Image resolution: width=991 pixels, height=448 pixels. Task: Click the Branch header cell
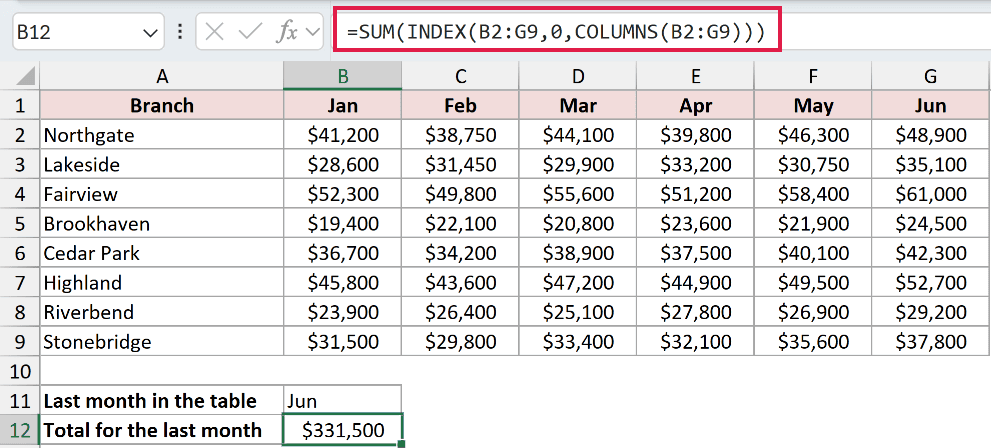coord(162,105)
